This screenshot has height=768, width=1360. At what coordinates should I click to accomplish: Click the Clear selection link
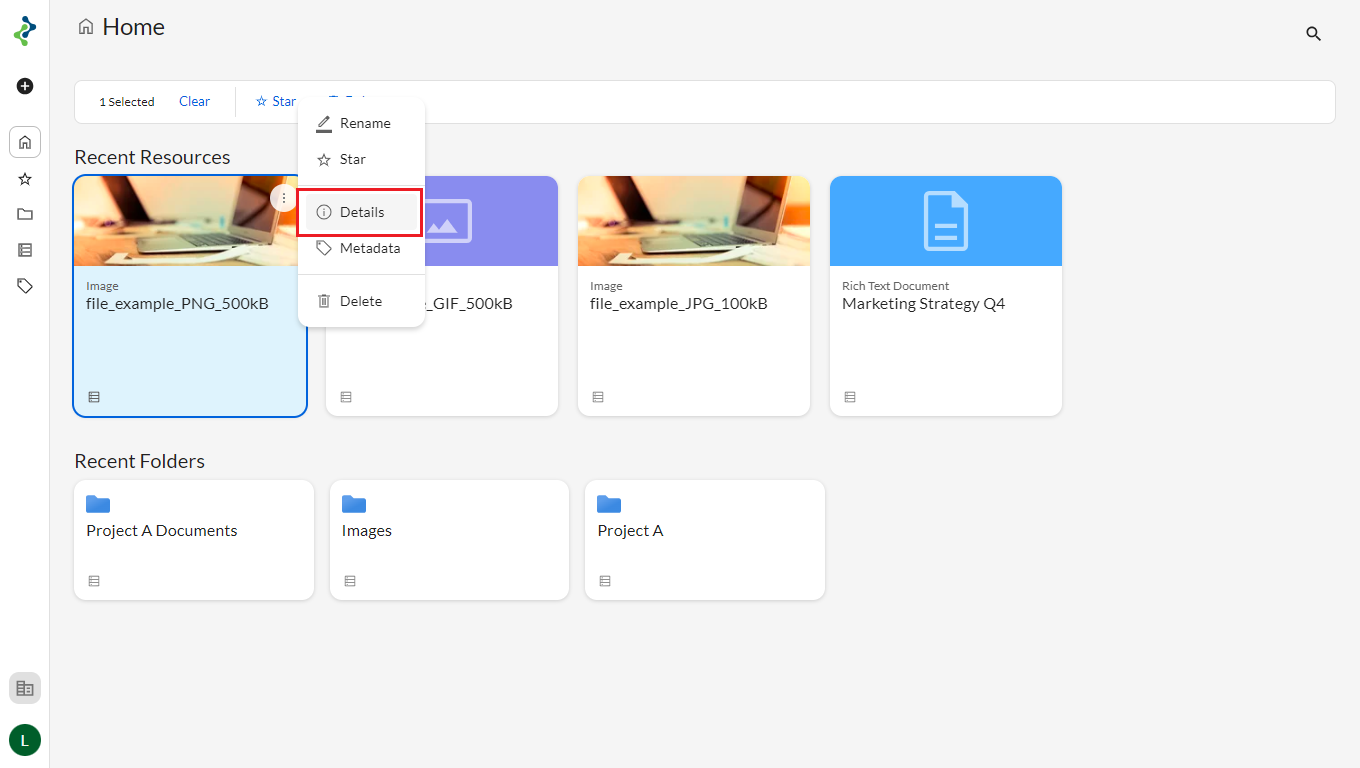[194, 101]
